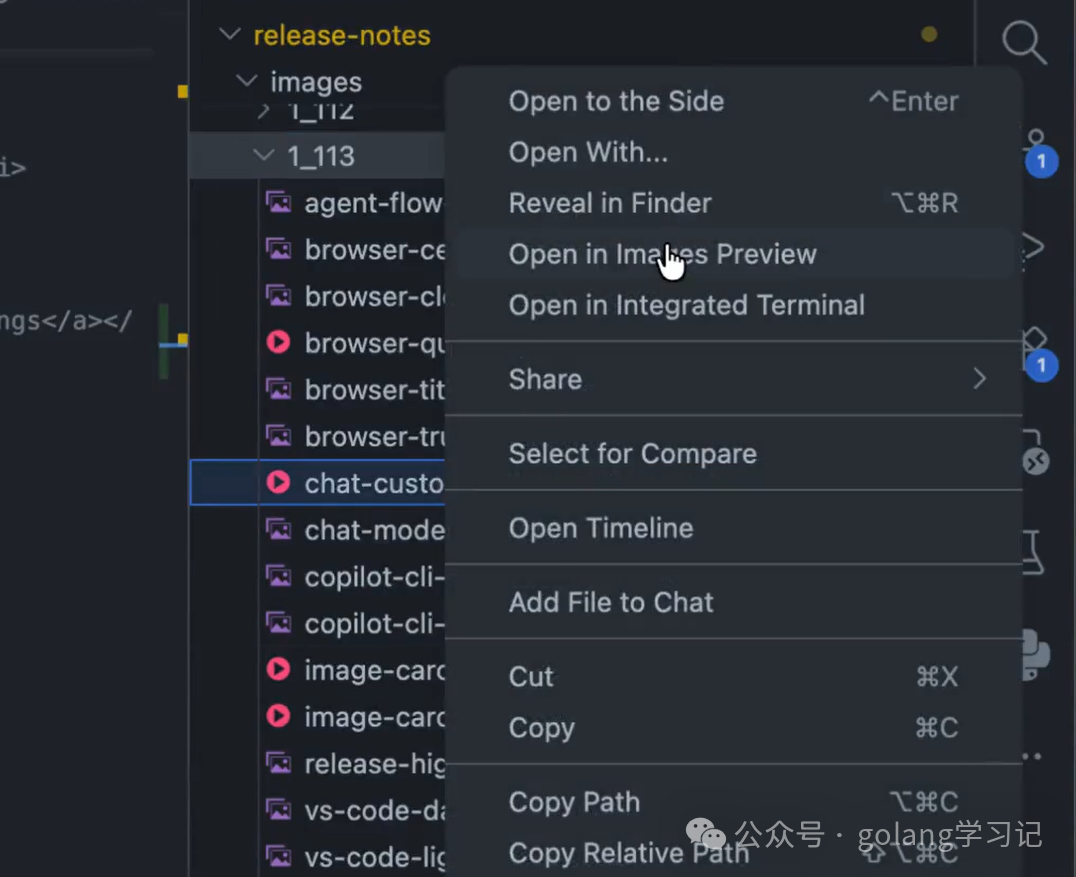1076x877 pixels.
Task: Collapse the images folder chevron
Action: point(246,81)
